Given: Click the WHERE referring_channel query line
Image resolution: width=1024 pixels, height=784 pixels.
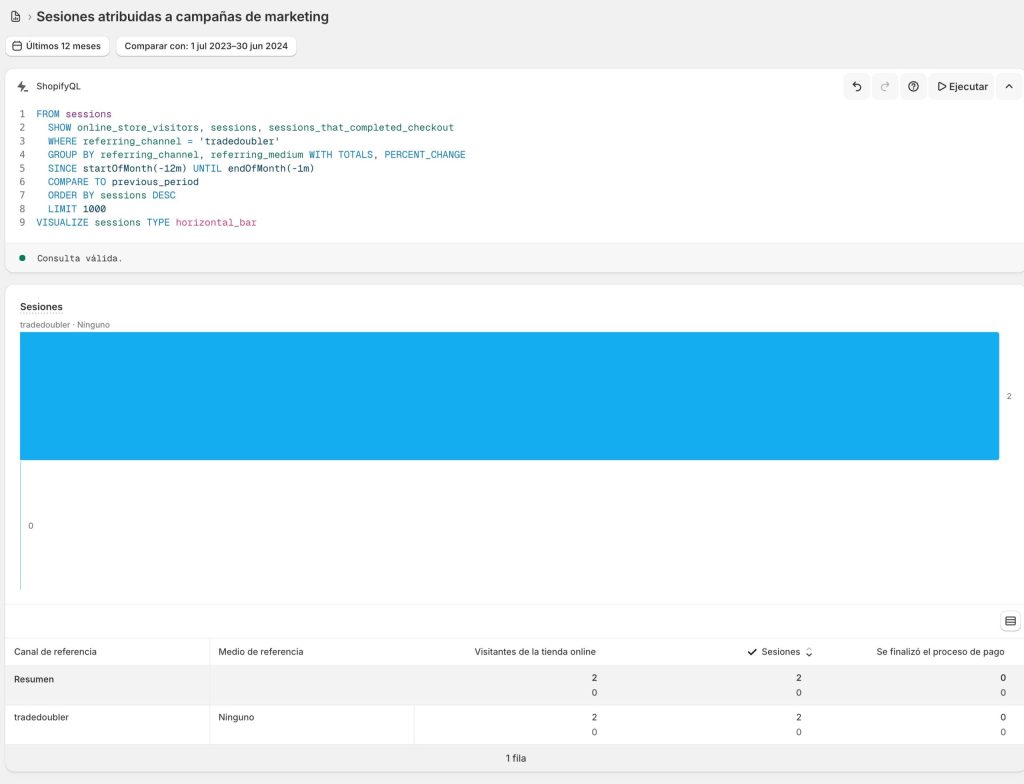Looking at the screenshot, I should pyautogui.click(x=163, y=141).
